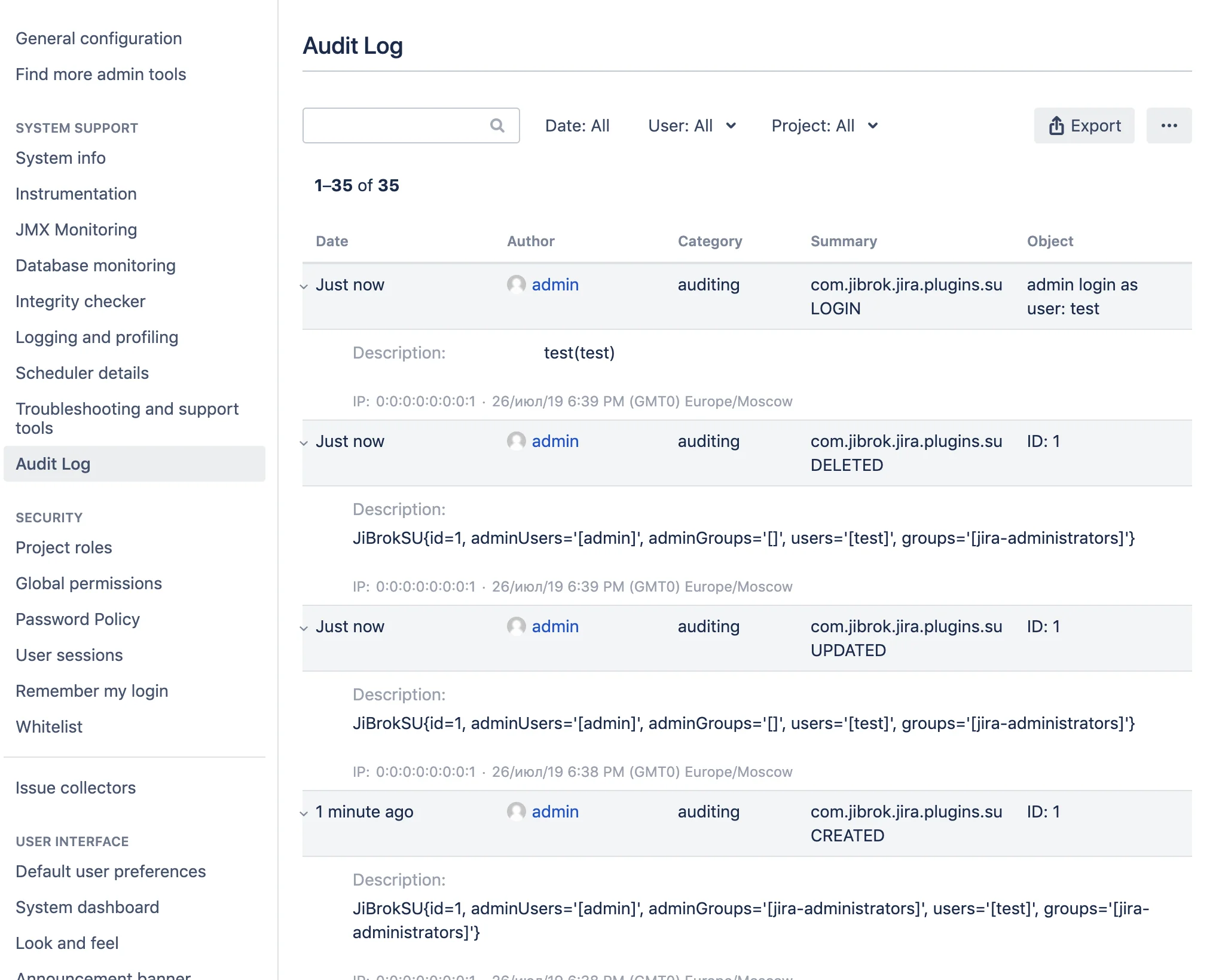Viewport: 1216px width, 980px height.
Task: Click 'admin login as user: test' object
Action: pos(1082,296)
